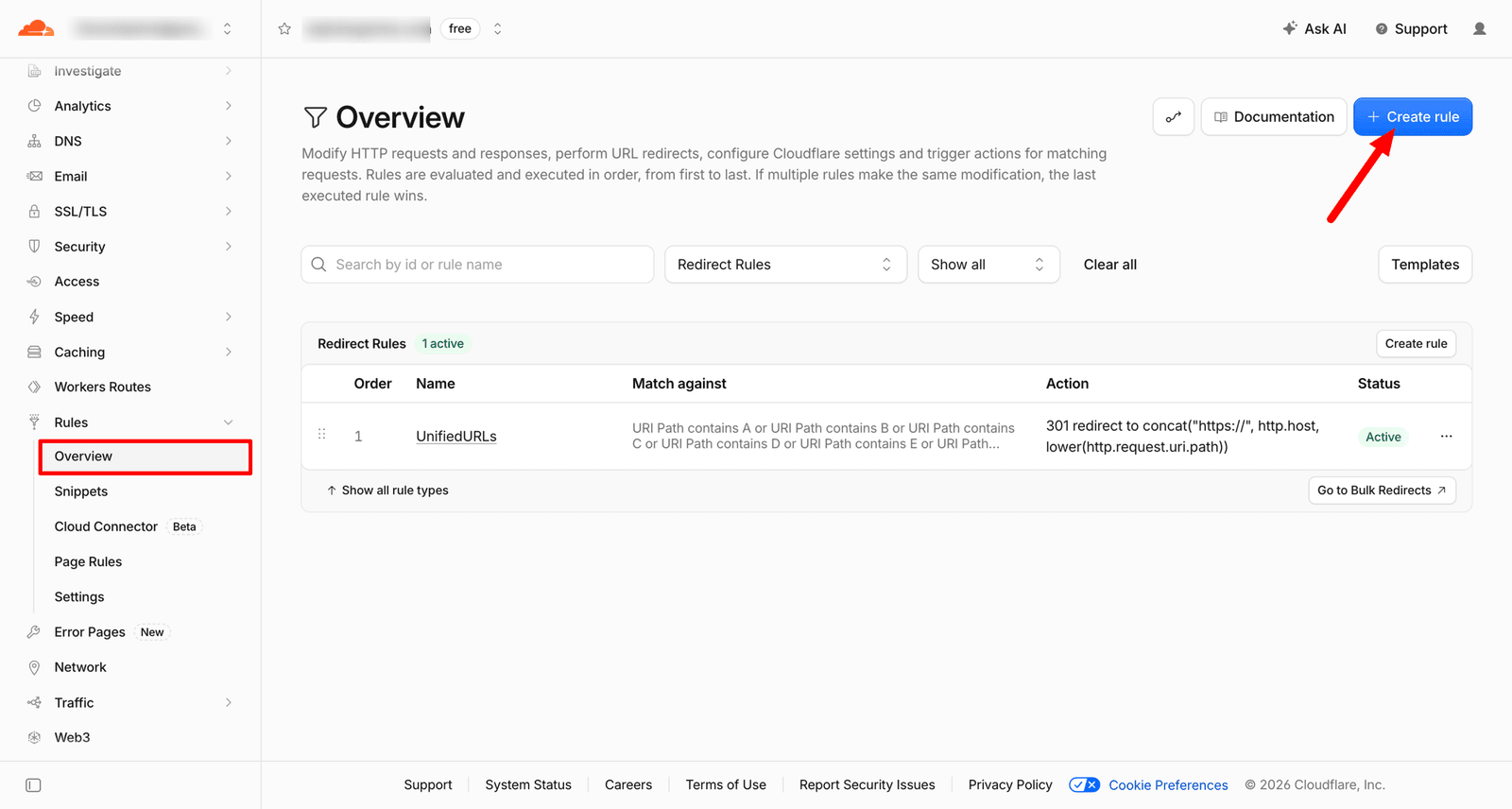Click the SSL/TLS lock icon
Viewport: 1512px width, 809px height.
(x=34, y=212)
